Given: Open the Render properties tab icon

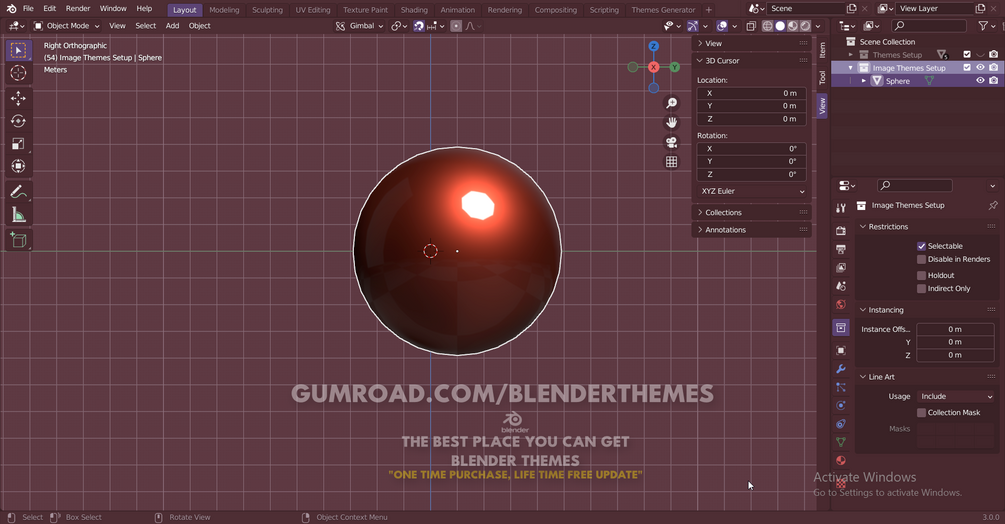Looking at the screenshot, I should (841, 231).
